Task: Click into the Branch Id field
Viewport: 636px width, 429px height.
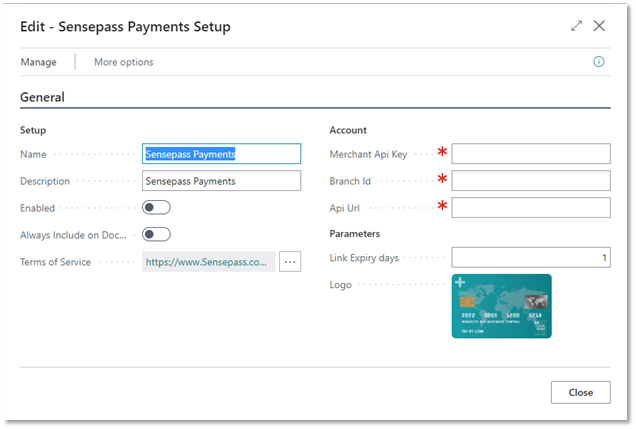Action: click(531, 181)
